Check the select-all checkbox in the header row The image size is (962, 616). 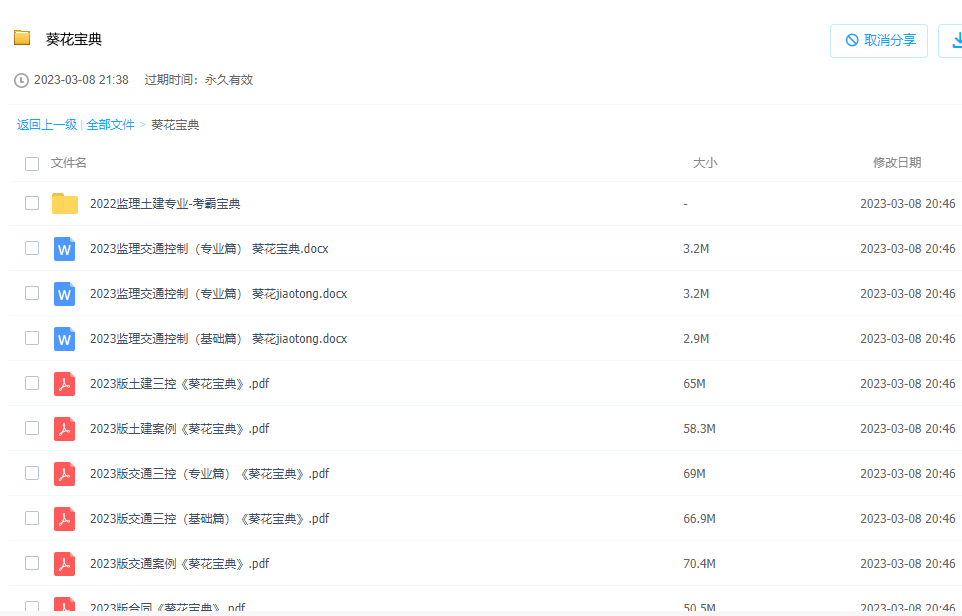31,162
